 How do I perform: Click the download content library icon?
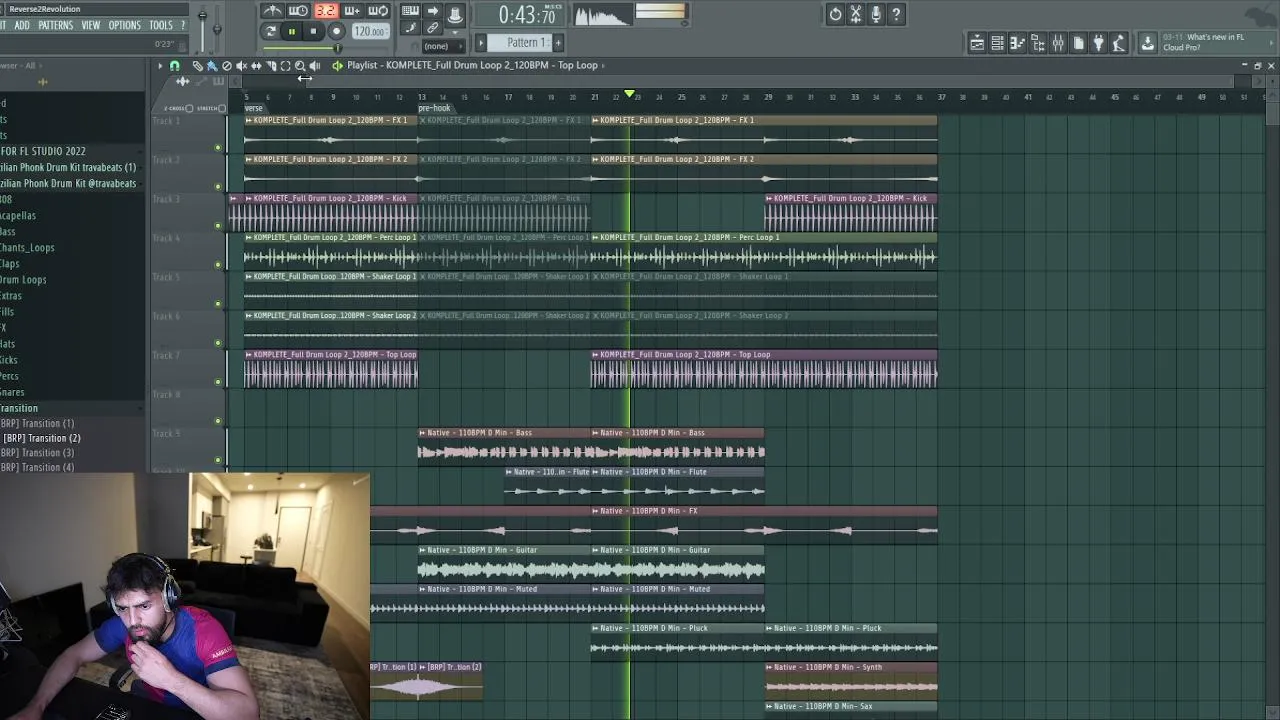pyautogui.click(x=1148, y=43)
